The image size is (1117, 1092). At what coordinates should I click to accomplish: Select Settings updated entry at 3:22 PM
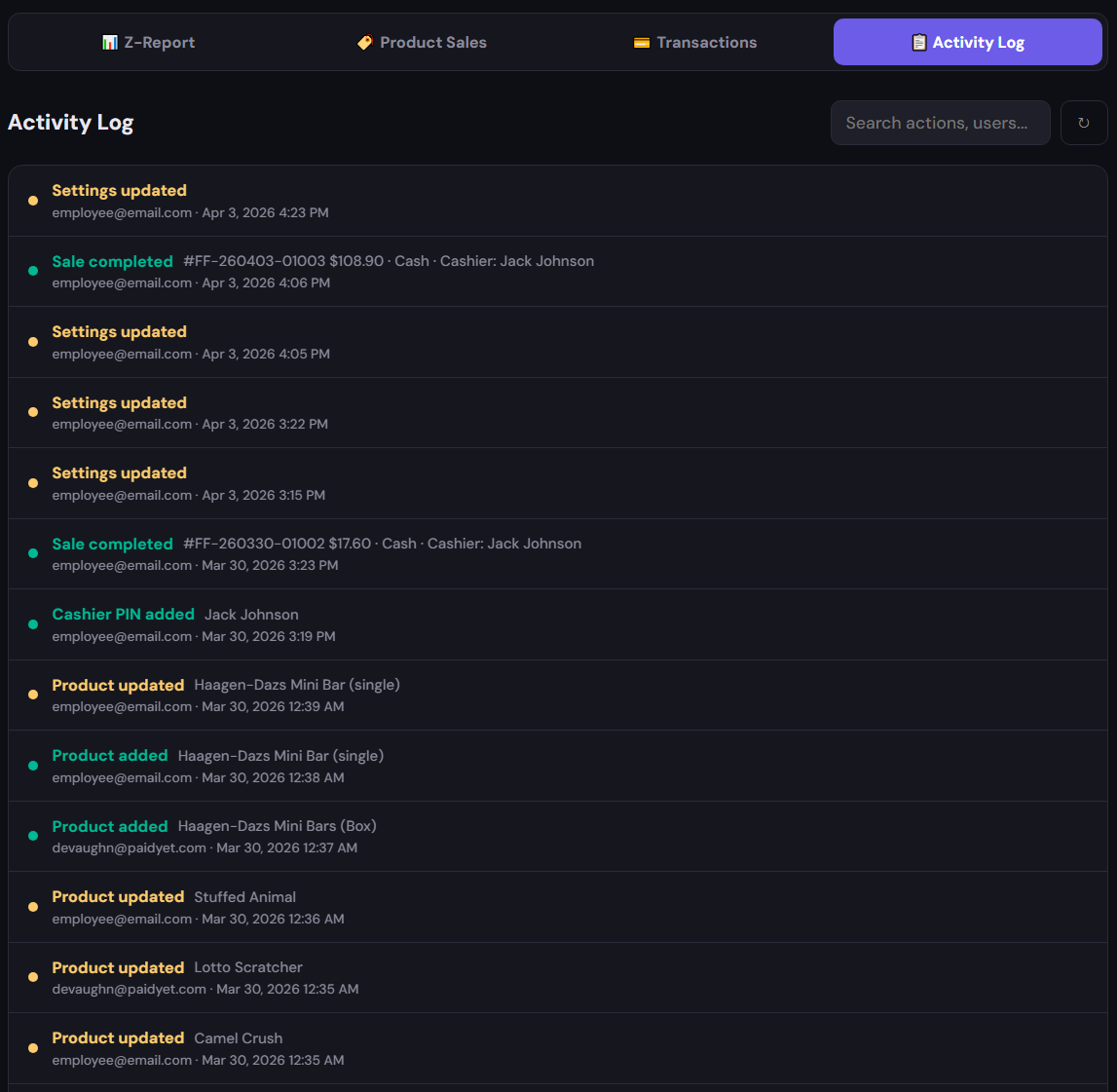[x=558, y=413]
